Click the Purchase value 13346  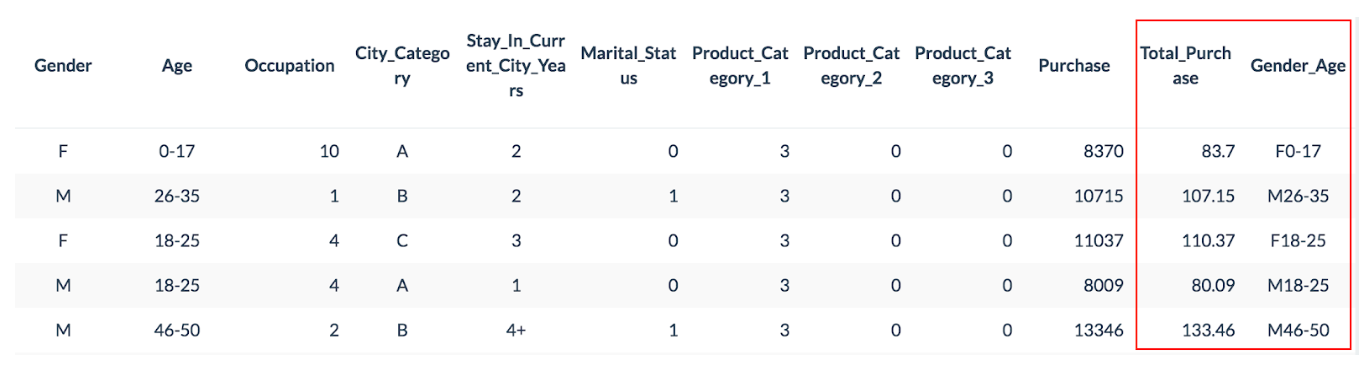coord(1099,330)
